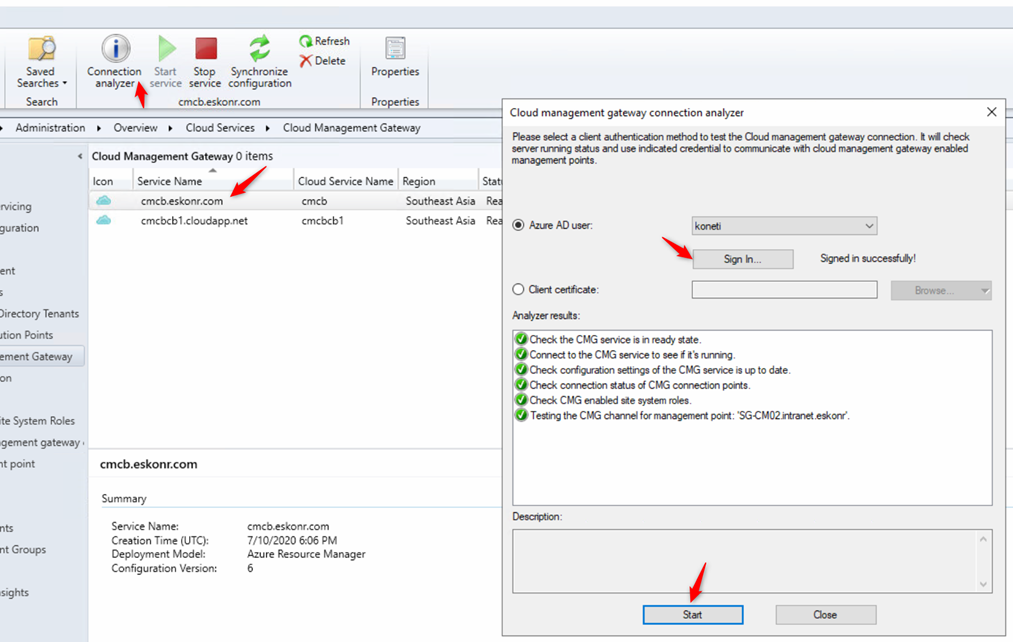The width and height of the screenshot is (1013, 642).
Task: Click the Stop service icon
Action: coord(205,62)
